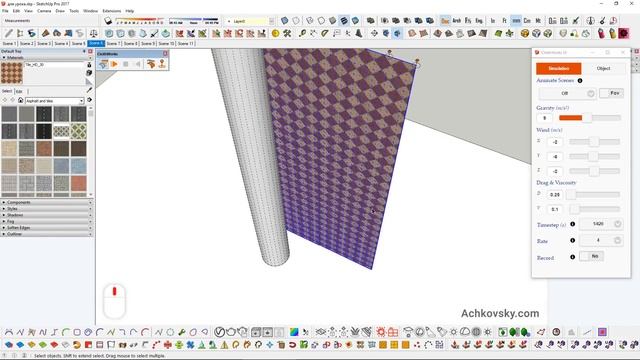Viewport: 640px width, 360px height.
Task: Close the ClothWorks floating toolbar
Action: coord(165,53)
